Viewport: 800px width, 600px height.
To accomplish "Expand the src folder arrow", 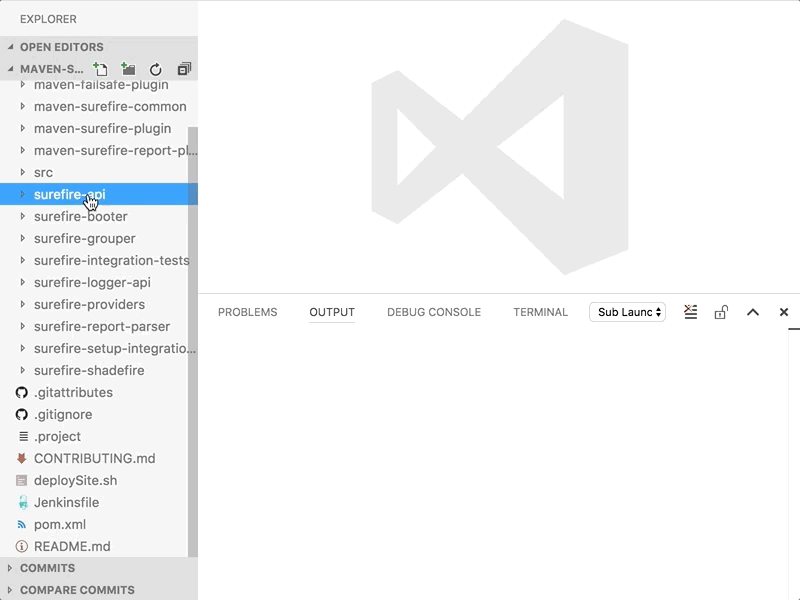I will 22,172.
